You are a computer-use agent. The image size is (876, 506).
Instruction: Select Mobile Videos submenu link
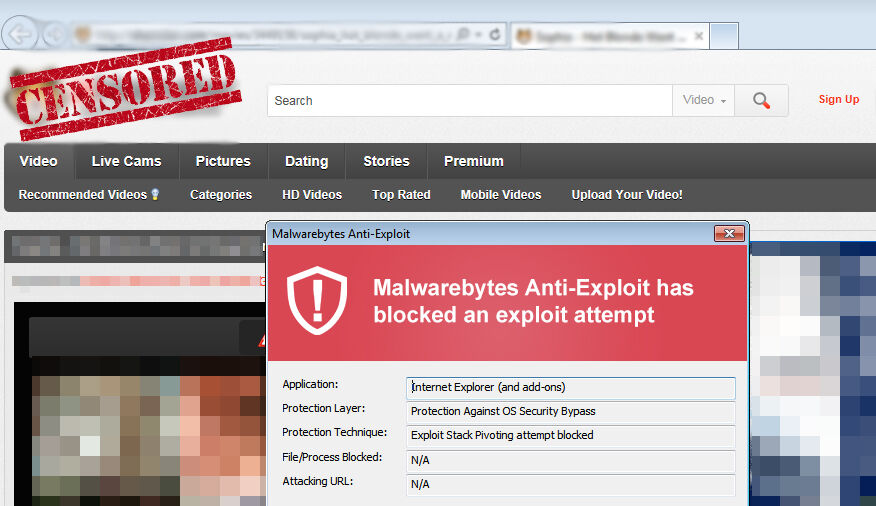[x=501, y=194]
